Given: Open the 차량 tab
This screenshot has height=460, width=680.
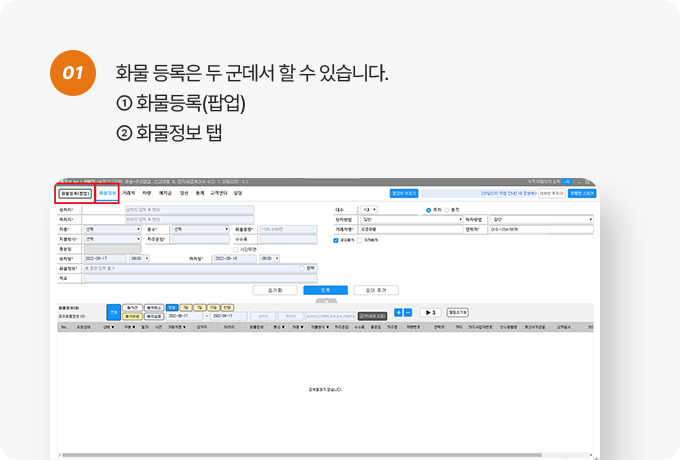Looking at the screenshot, I should pos(147,193).
